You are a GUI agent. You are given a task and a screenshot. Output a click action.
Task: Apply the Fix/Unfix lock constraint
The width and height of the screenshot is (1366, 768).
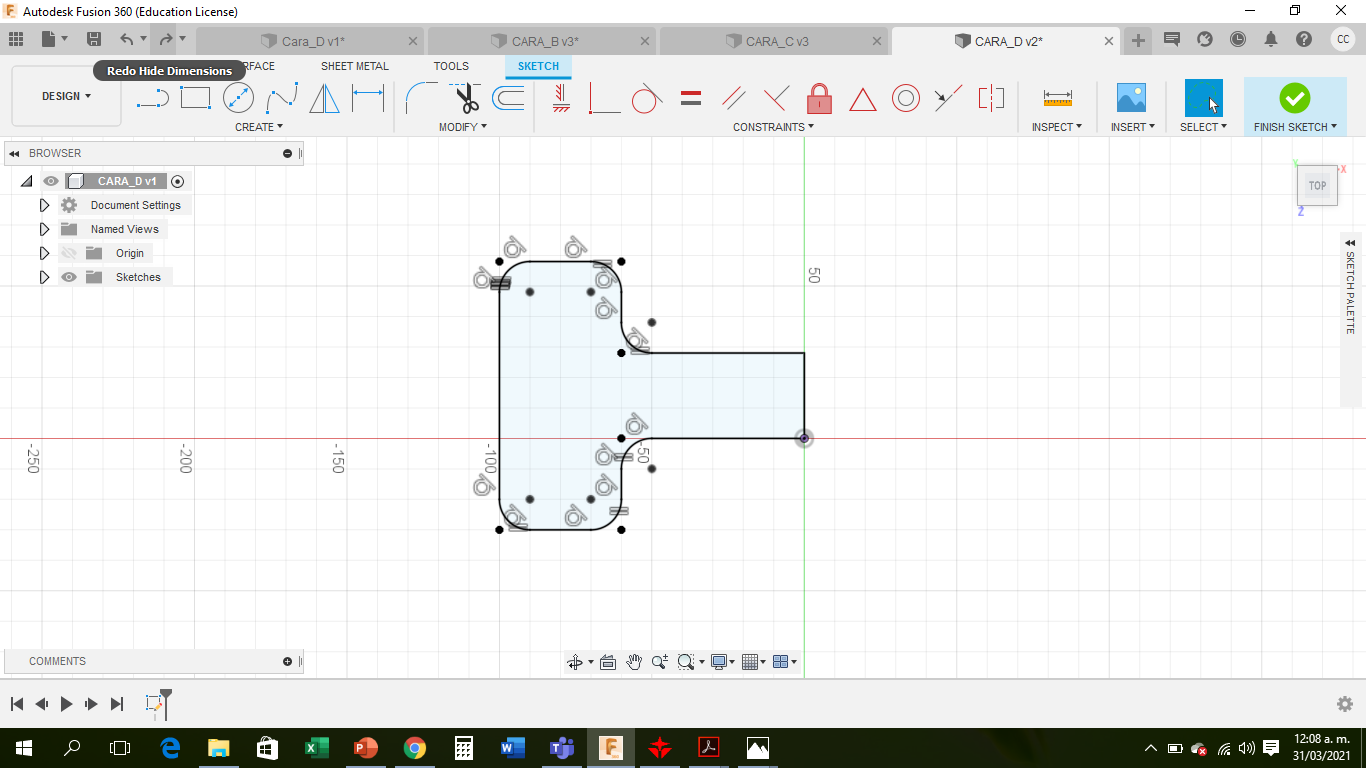[x=819, y=98]
